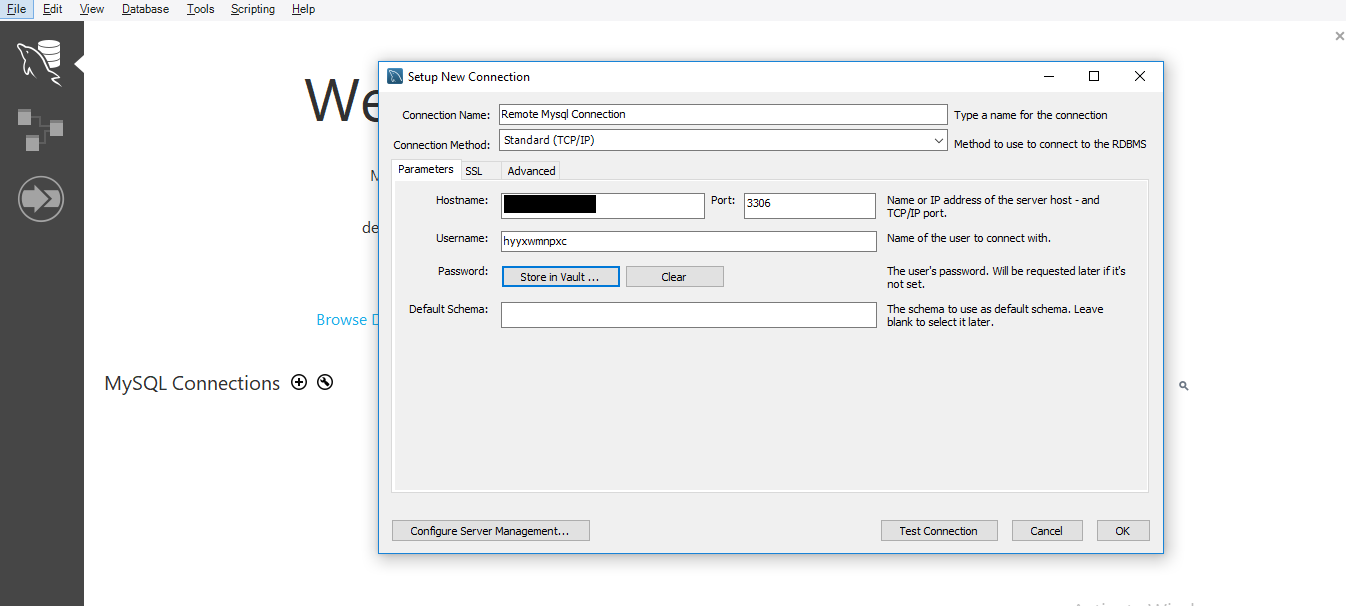Switch to the Parameters tab
This screenshot has height=606, width=1346.
426,169
